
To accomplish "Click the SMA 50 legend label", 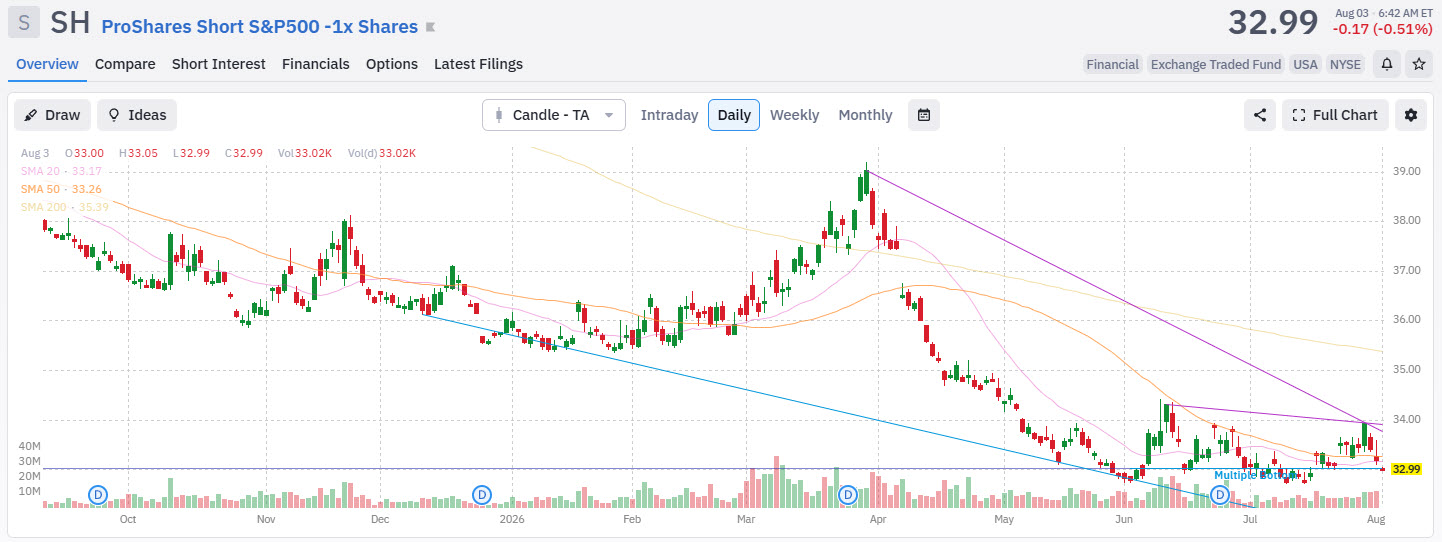I will click(x=61, y=189).
